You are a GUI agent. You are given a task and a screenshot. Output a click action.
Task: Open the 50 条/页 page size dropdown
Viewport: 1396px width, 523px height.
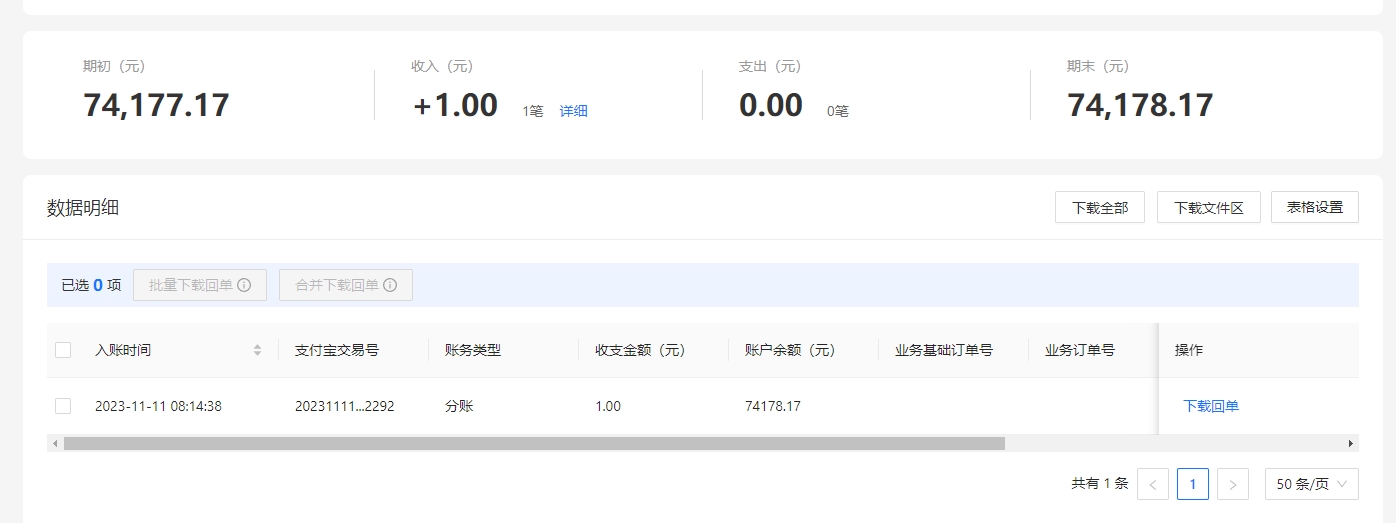[x=1312, y=484]
